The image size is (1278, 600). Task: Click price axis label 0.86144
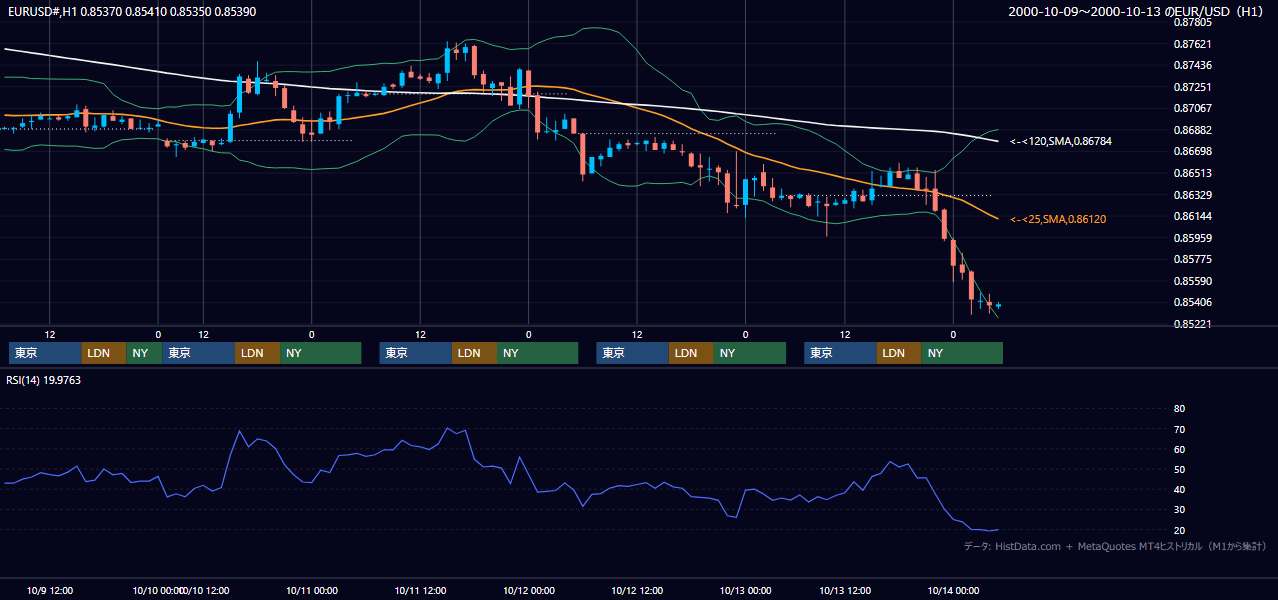click(x=1192, y=216)
